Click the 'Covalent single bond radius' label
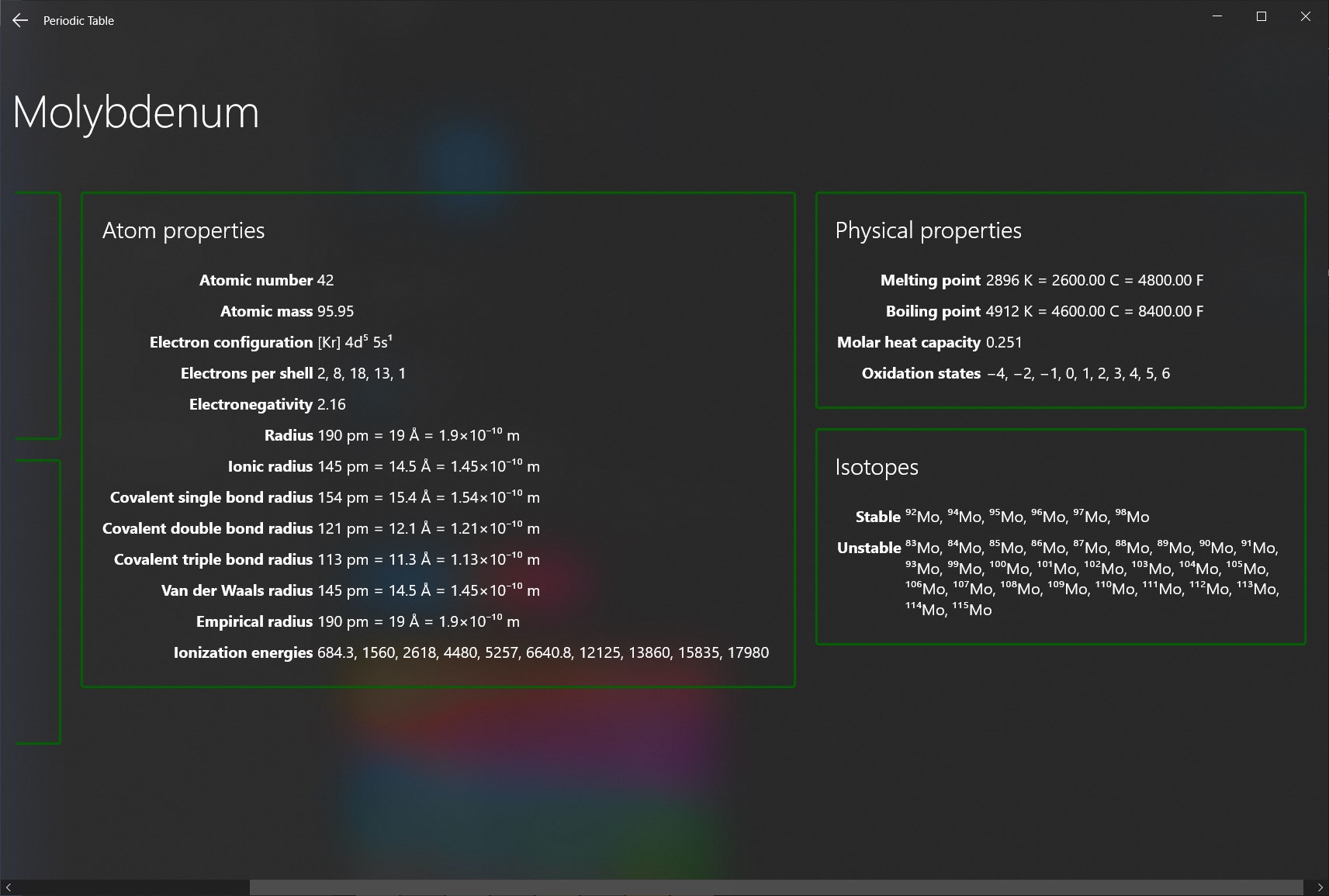Screen dimensions: 1329x896 (212, 497)
